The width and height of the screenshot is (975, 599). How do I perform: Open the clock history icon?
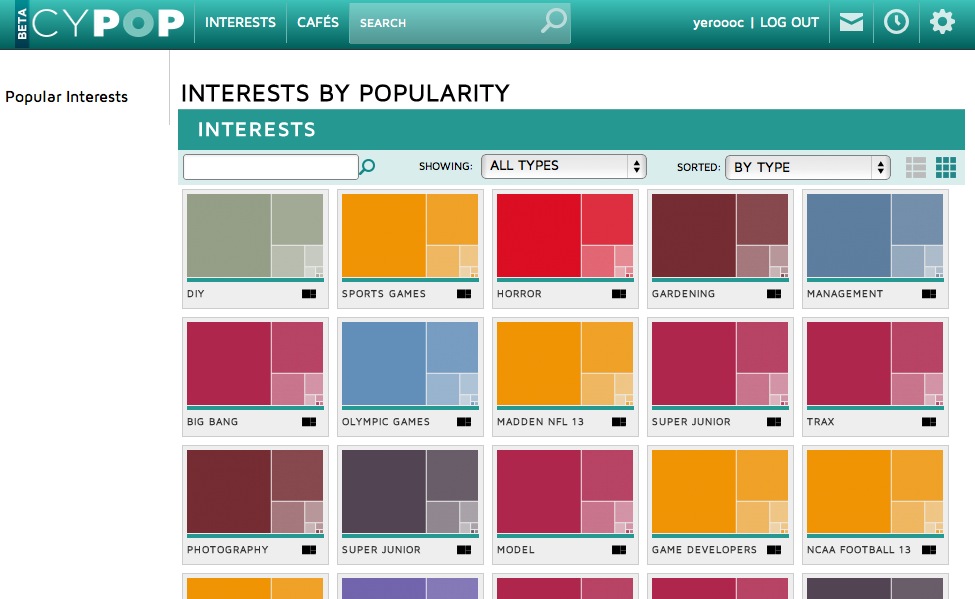pos(896,22)
